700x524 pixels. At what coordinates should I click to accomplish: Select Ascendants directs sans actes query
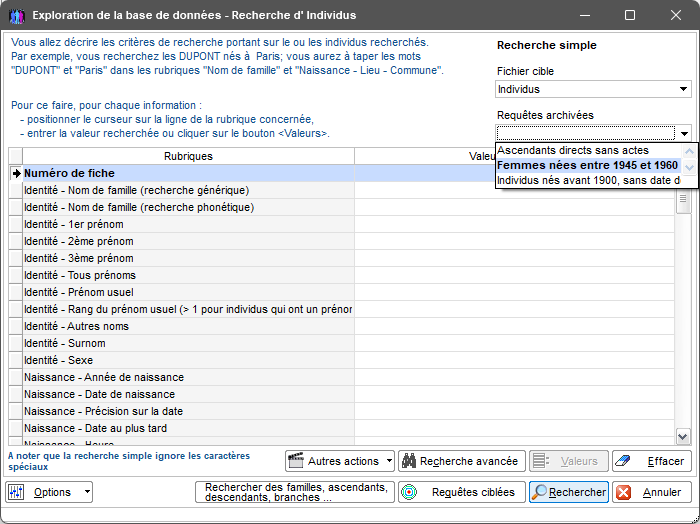point(588,150)
